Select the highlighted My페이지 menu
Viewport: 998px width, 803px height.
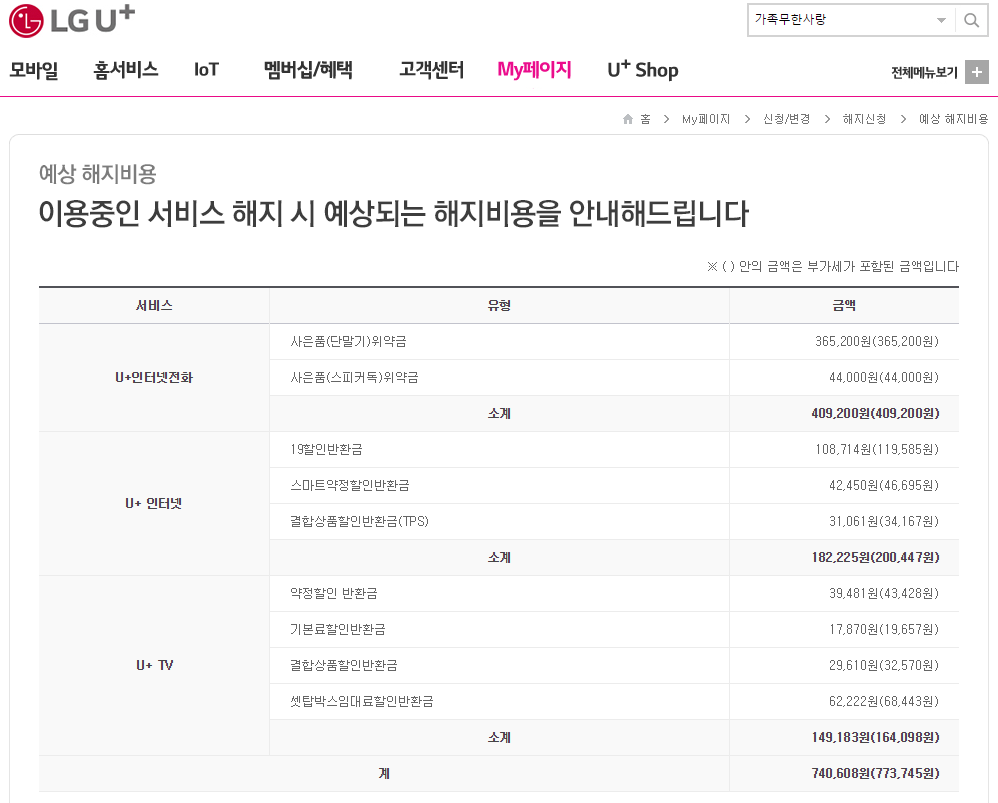pos(534,70)
